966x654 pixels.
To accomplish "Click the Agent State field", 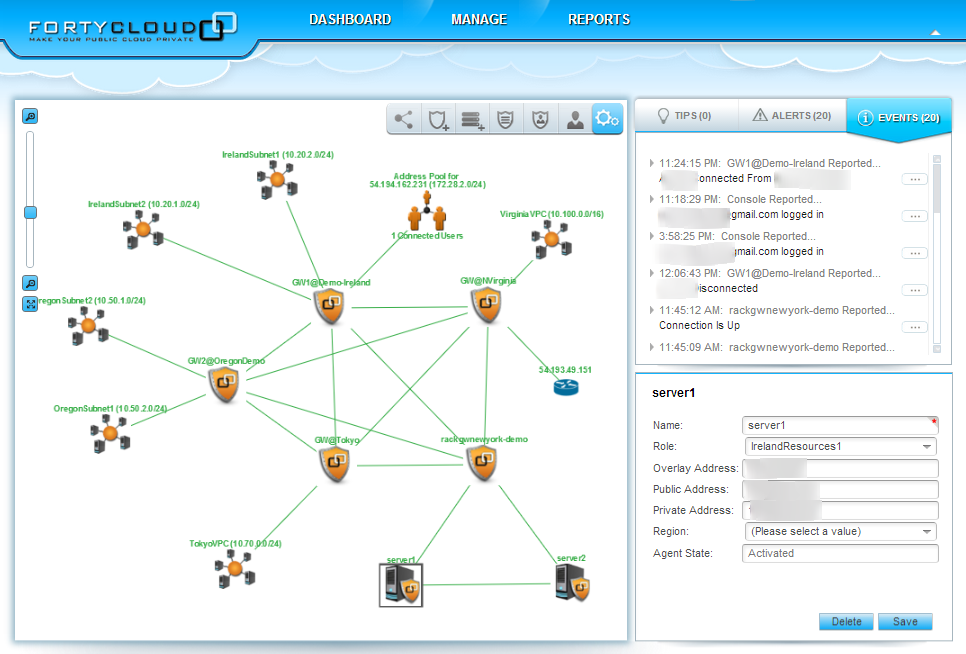I will tap(840, 554).
